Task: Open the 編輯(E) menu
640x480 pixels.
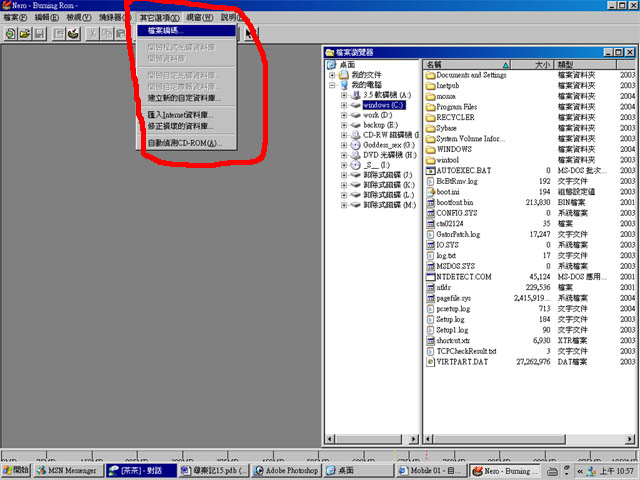Action: pos(47,18)
